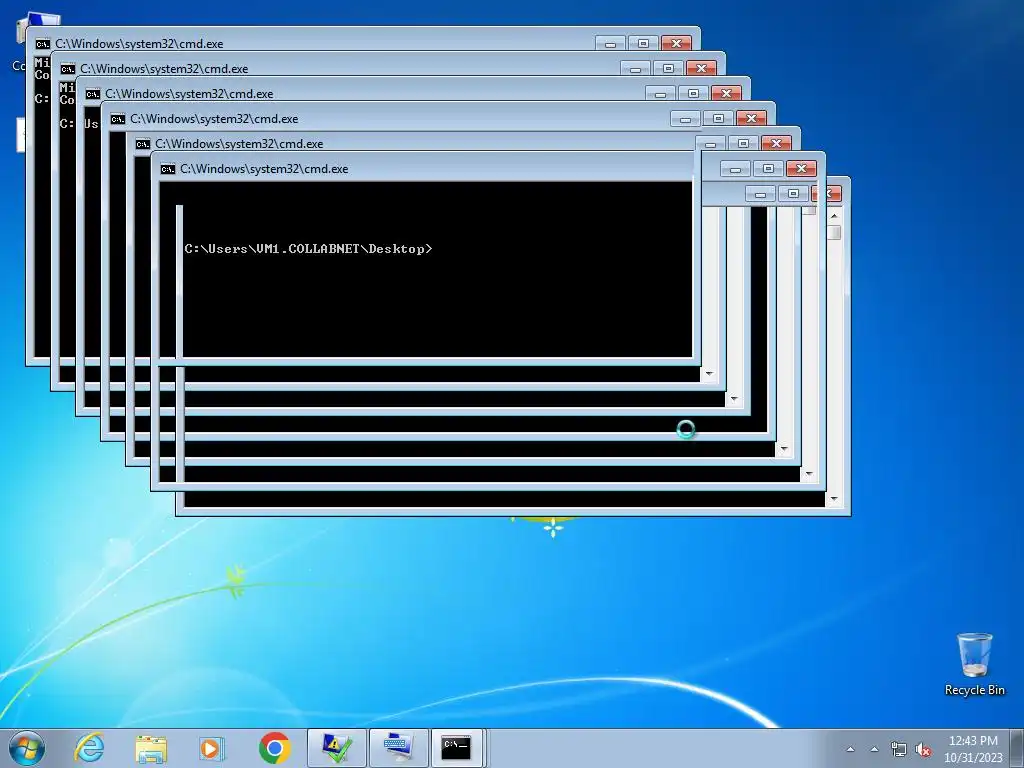The height and width of the screenshot is (768, 1024).
Task: Open system menu icon of fourth cascaded cmd window
Action: coord(118,119)
